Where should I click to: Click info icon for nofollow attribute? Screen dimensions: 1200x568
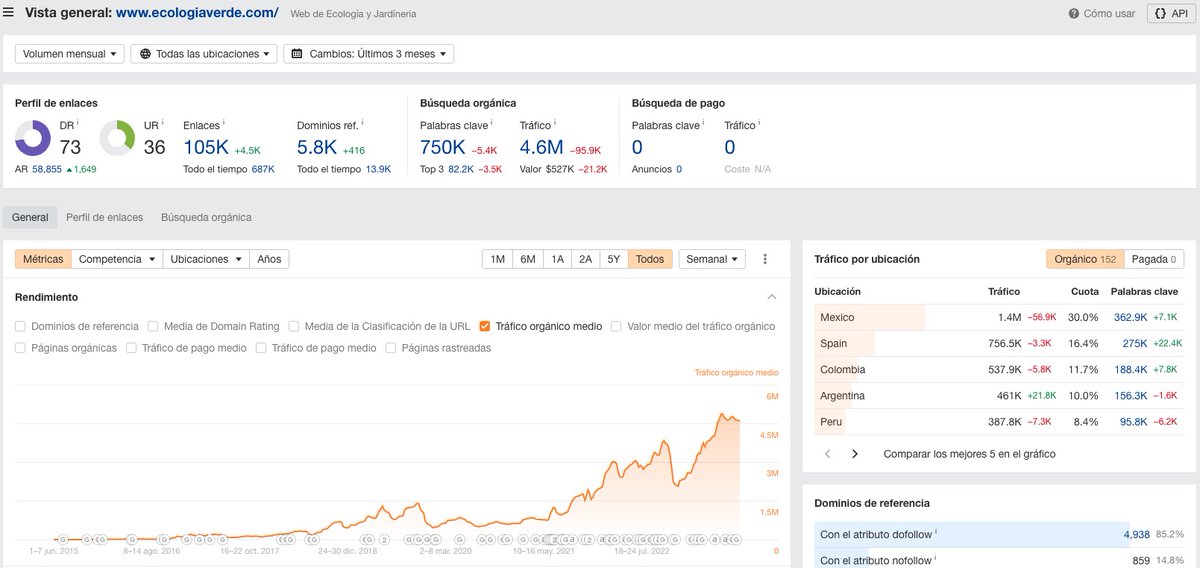coord(934,559)
